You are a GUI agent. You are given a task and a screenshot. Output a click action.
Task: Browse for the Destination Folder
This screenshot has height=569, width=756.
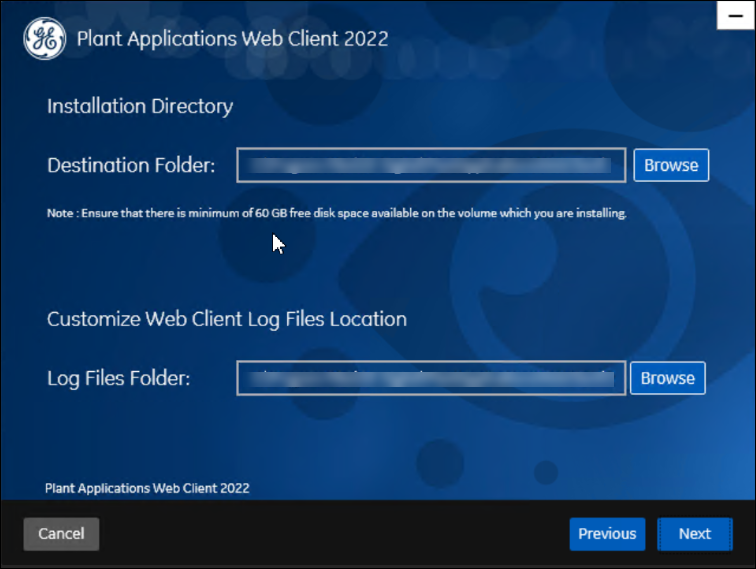coord(671,165)
